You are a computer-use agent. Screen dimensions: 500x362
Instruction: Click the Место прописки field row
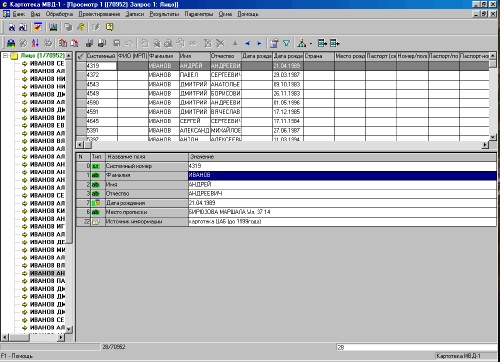click(286, 212)
